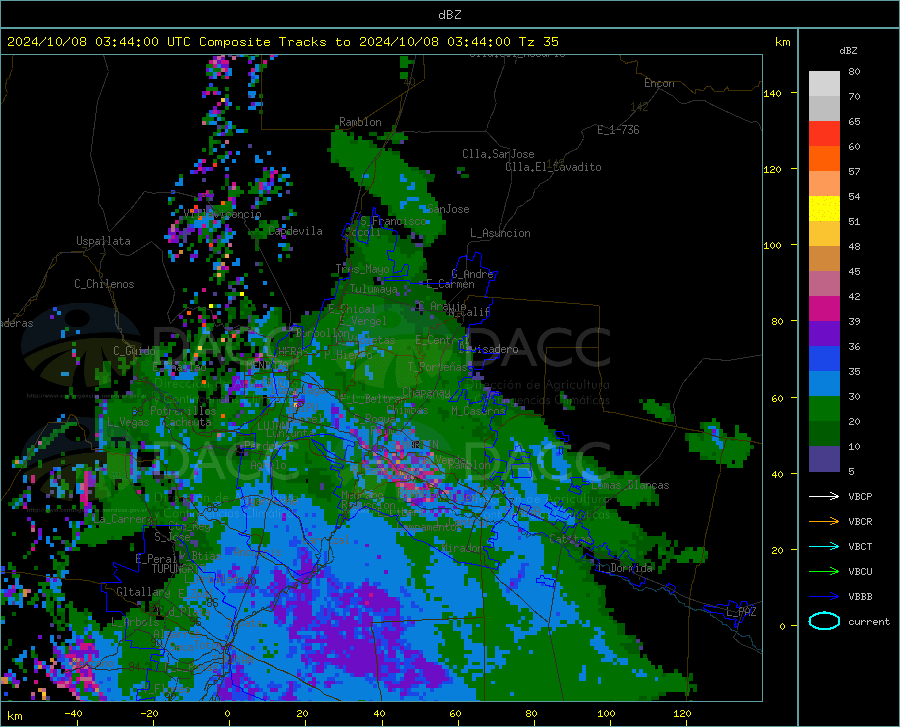The height and width of the screenshot is (727, 900).
Task: Click the 'Gltallary' map label
Action: tap(143, 592)
